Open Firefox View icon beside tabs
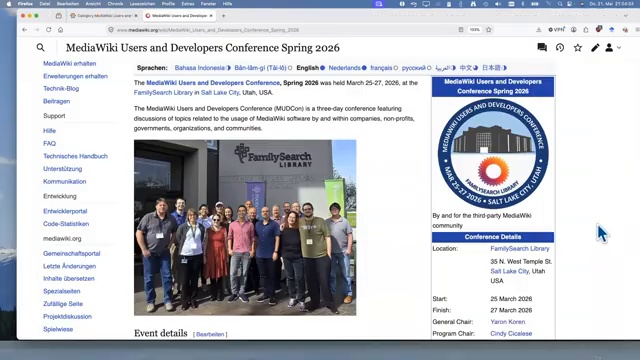This screenshot has width=640, height=360. coord(58,16)
